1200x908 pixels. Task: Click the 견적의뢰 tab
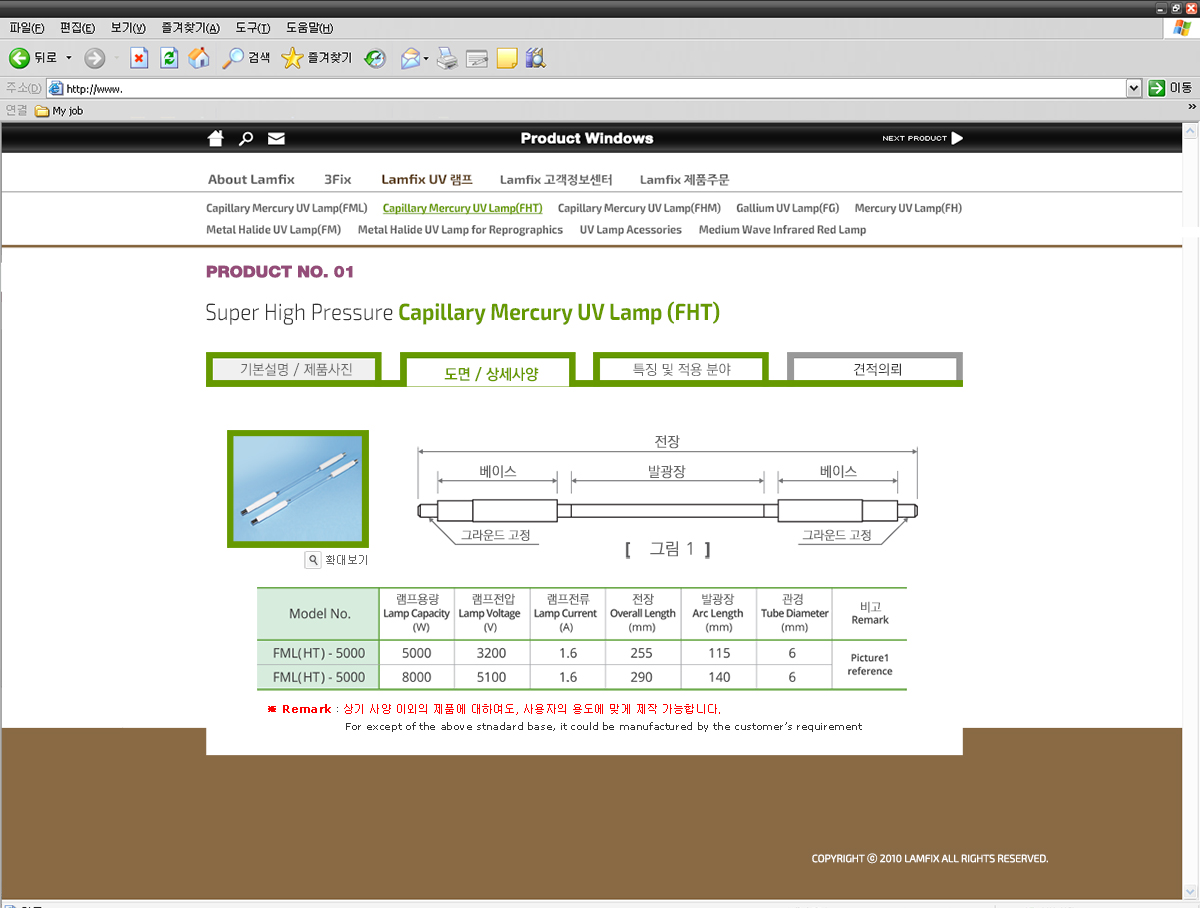point(876,369)
